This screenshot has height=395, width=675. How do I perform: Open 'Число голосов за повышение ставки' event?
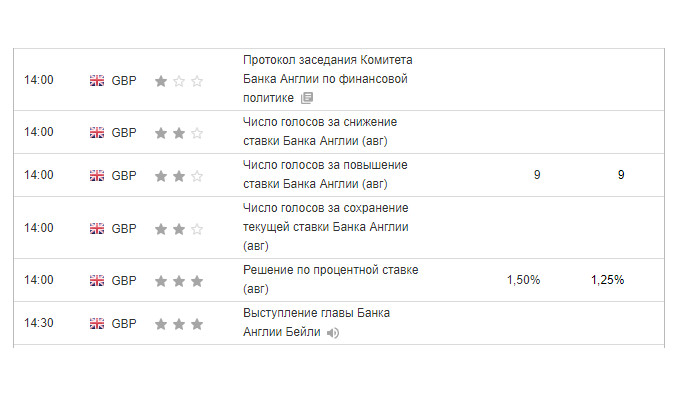(325, 175)
